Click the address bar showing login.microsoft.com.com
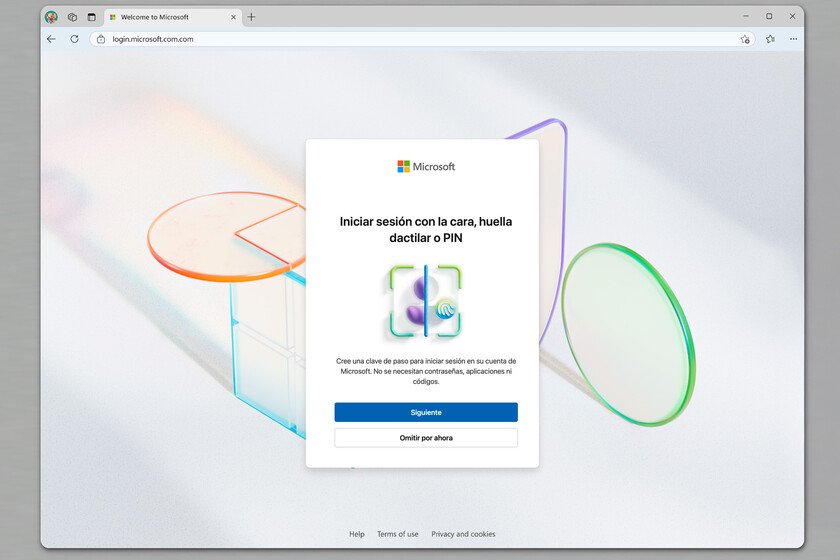Screen dimensions: 840x560 point(400,39)
